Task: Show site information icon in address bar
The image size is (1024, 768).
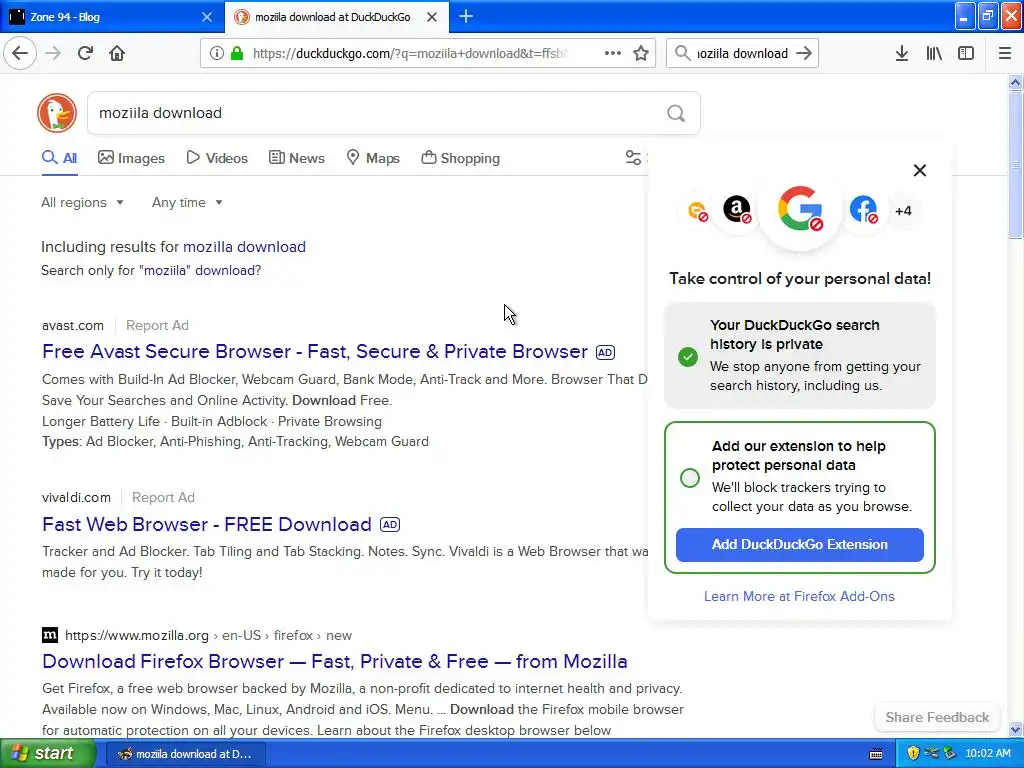Action: [x=216, y=53]
